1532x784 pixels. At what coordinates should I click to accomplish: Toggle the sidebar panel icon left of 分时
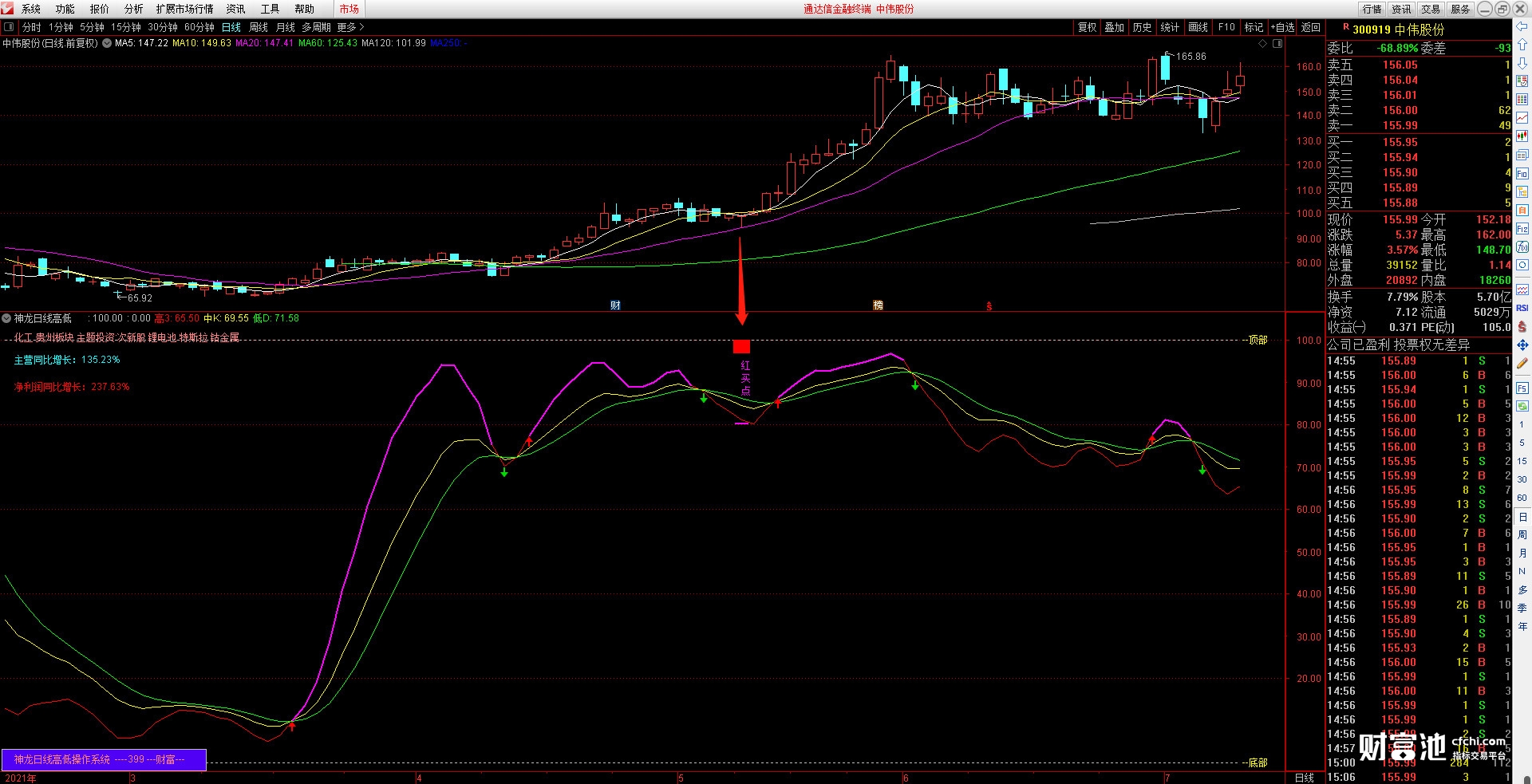pyautogui.click(x=9, y=27)
